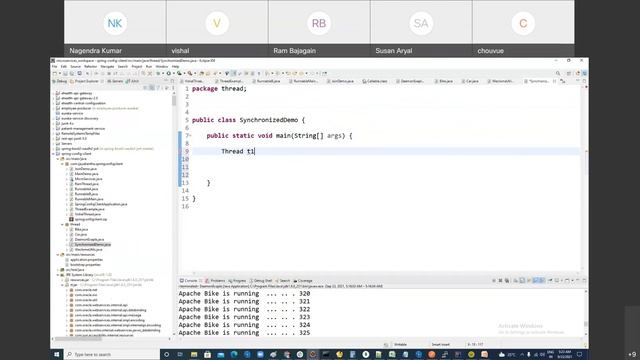This screenshot has width=640, height=360.
Task: Open the Bike.java editor tab
Action: click(444, 81)
